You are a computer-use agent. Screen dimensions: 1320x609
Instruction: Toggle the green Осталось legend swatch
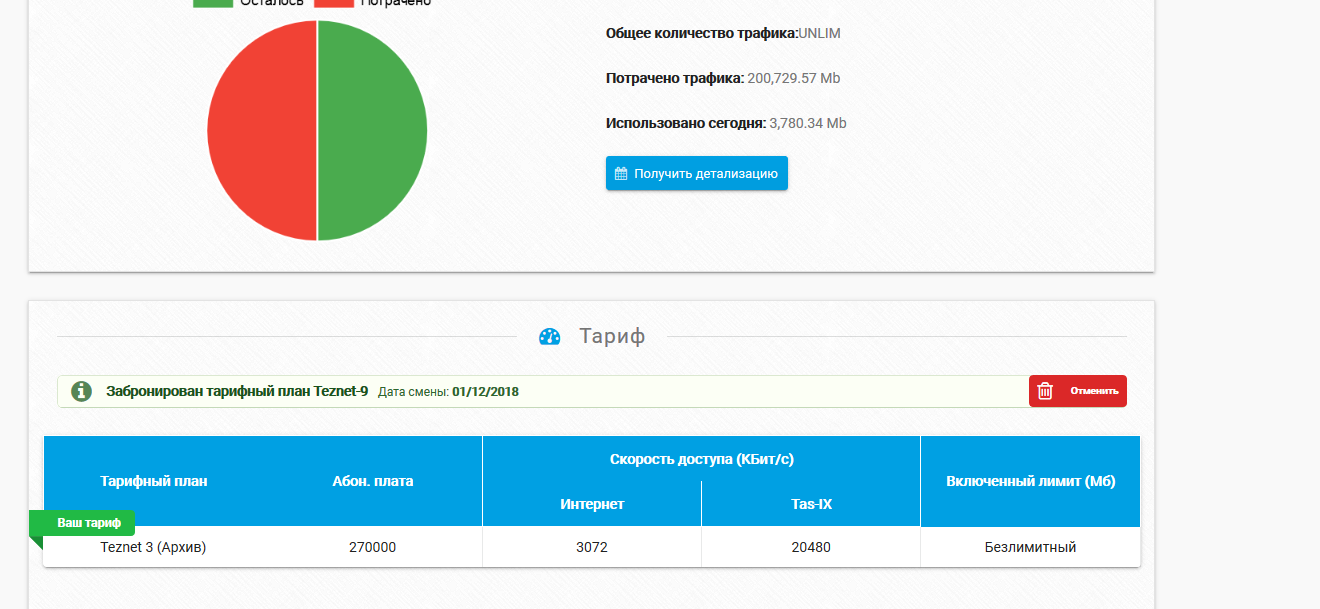[x=212, y=3]
